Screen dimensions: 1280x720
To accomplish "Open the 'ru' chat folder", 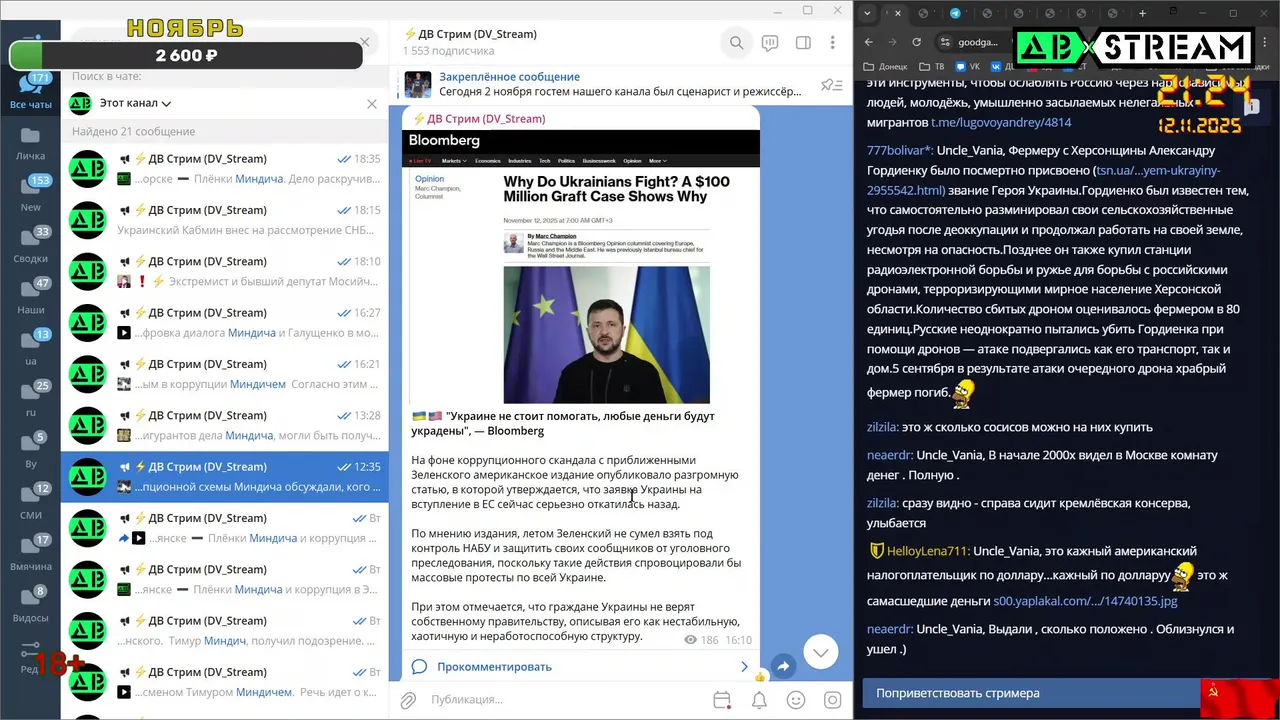I will pos(31,399).
